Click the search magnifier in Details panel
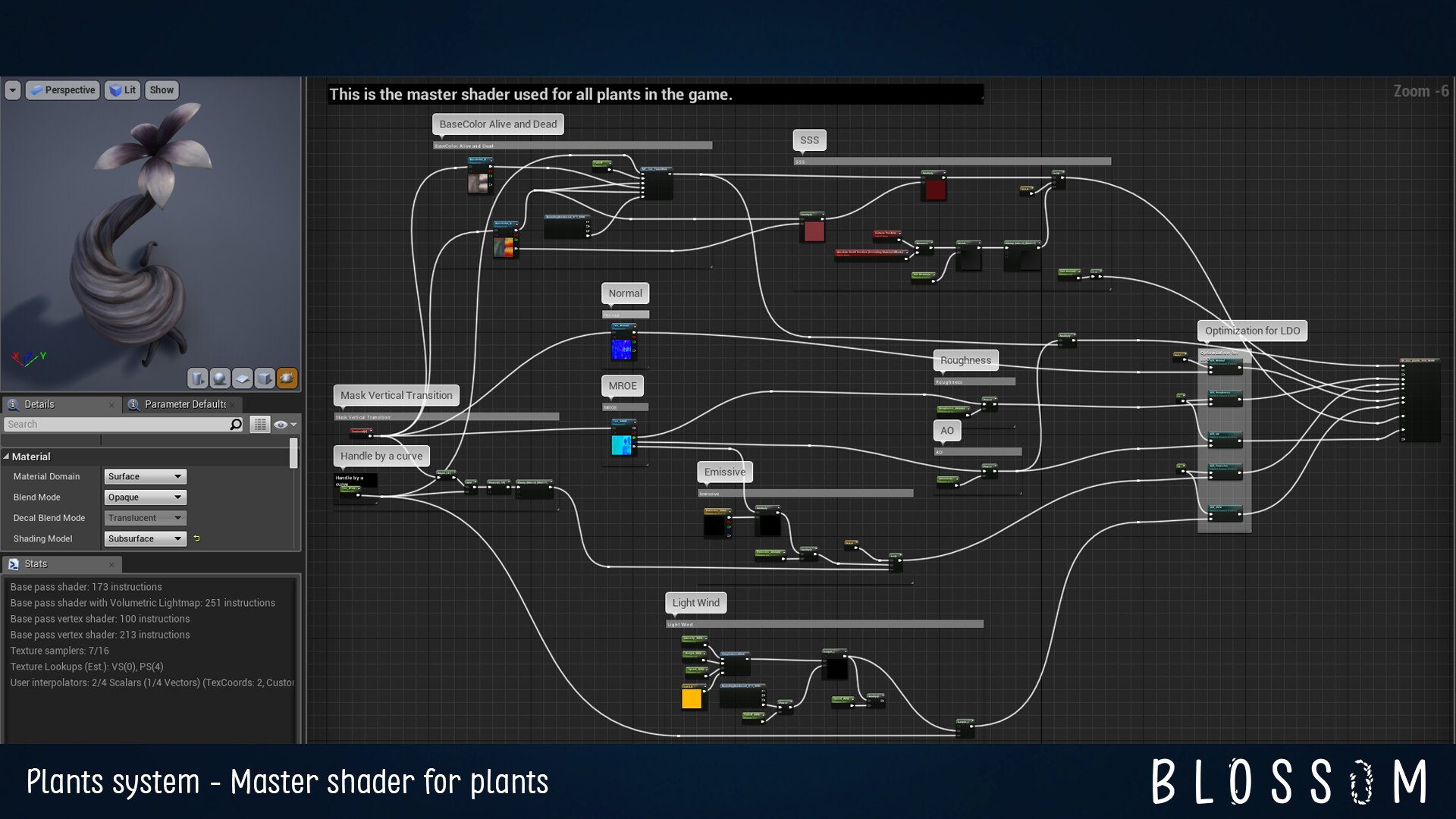 click(x=236, y=424)
